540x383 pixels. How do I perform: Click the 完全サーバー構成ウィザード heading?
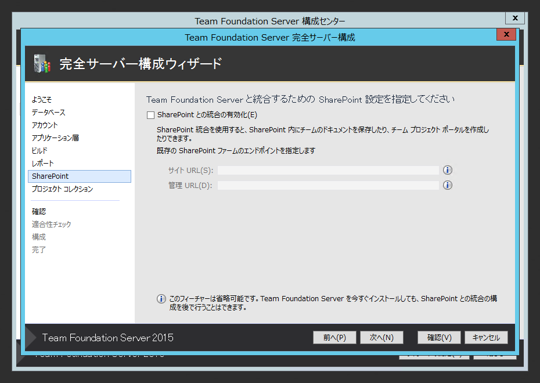(x=141, y=64)
